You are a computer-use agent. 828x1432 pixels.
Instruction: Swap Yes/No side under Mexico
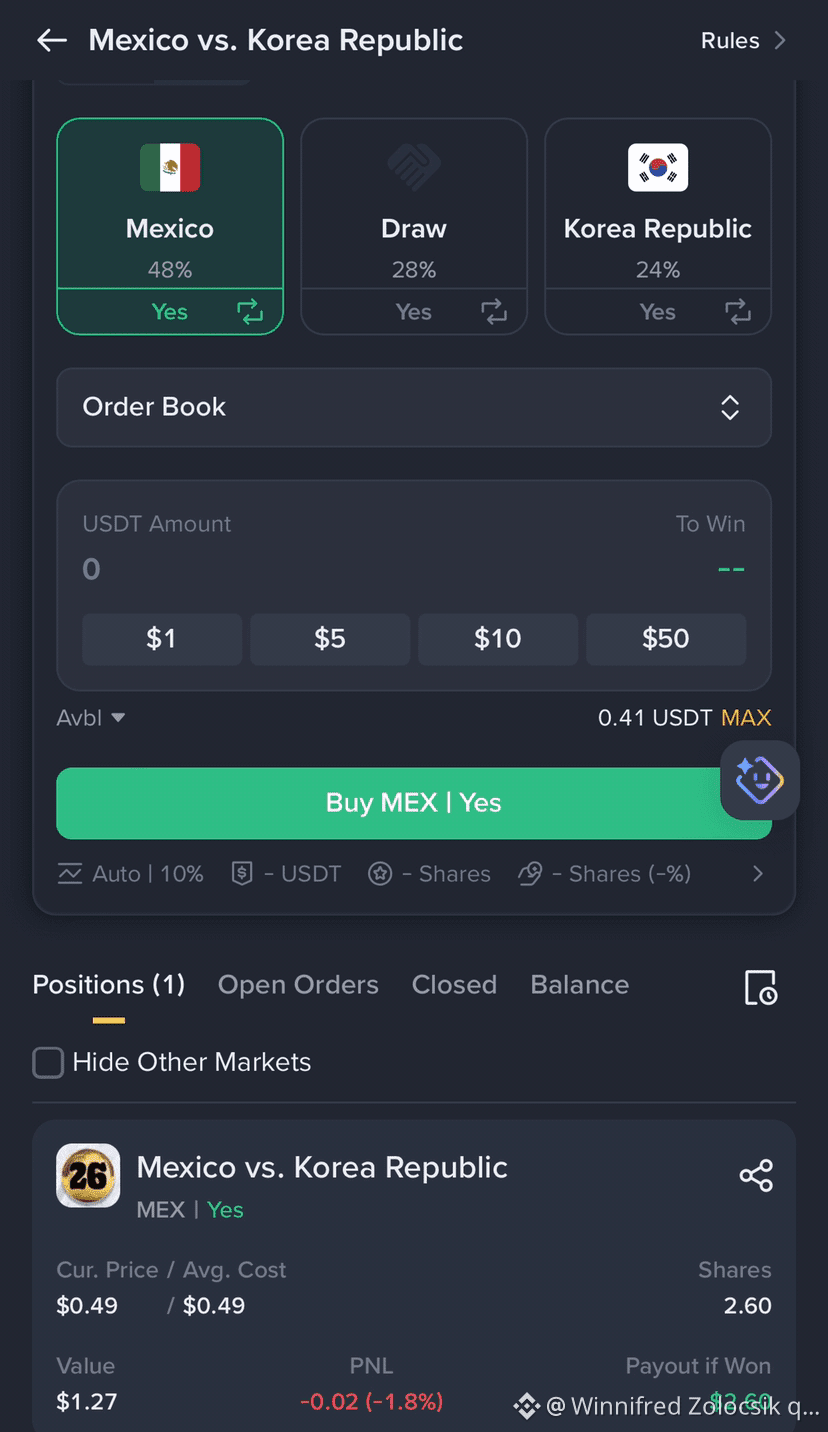250,312
